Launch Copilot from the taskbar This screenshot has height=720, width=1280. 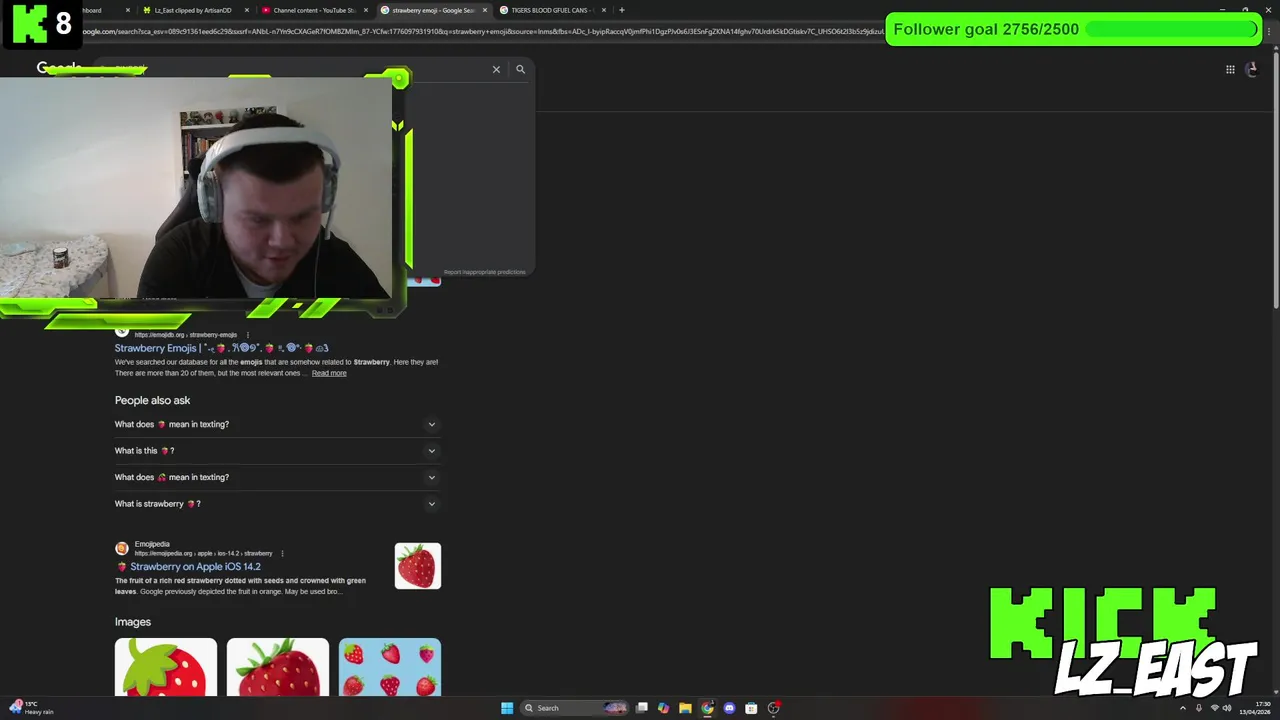point(663,708)
